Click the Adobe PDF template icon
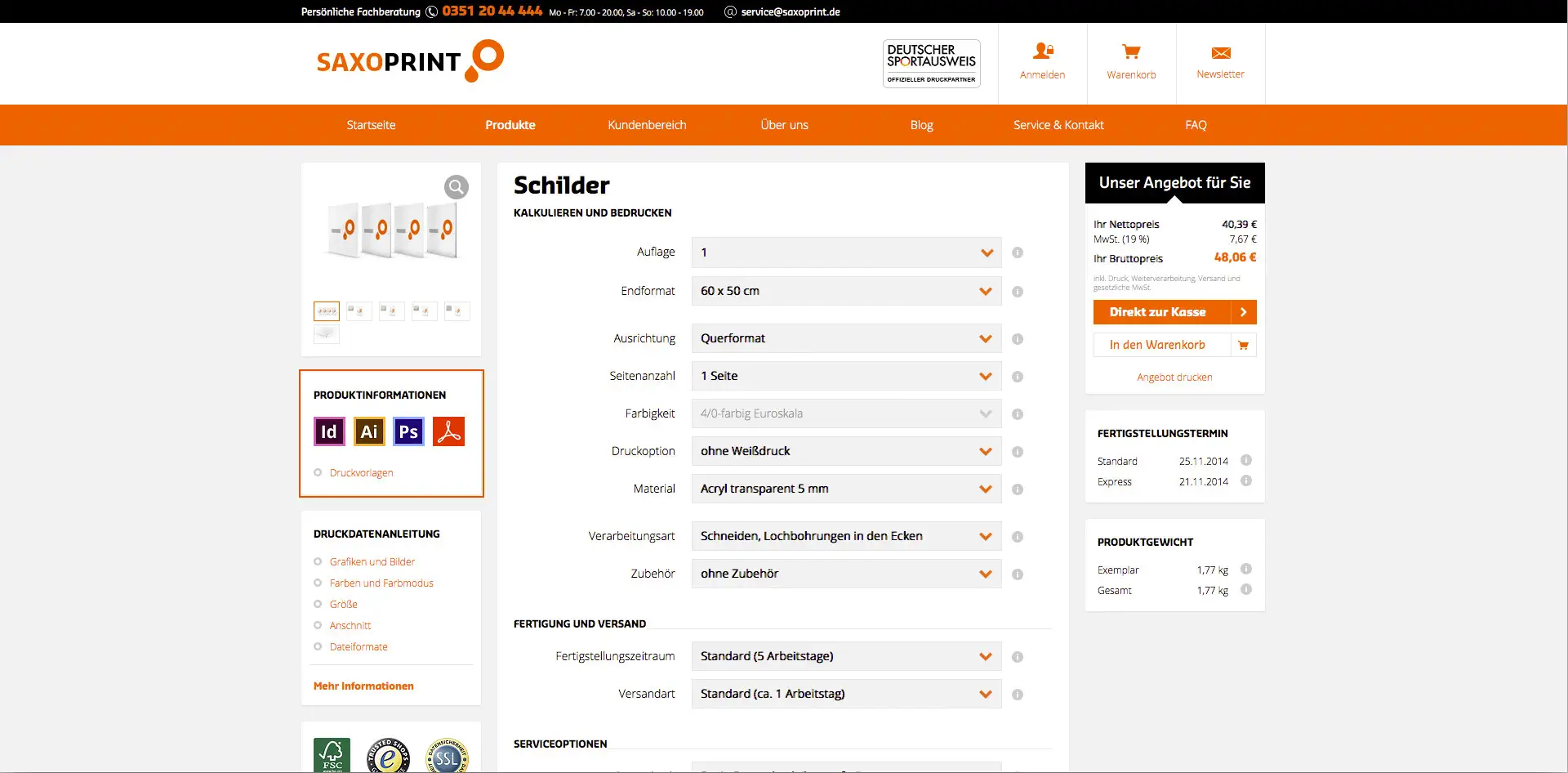Viewport: 1568px width, 773px height. coord(448,431)
